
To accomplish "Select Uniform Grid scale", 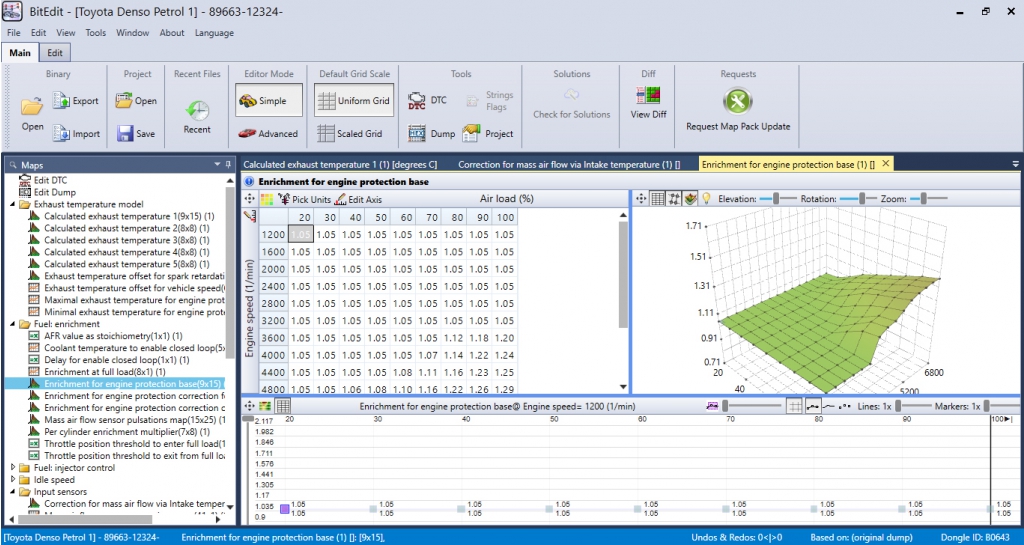I will (x=354, y=101).
